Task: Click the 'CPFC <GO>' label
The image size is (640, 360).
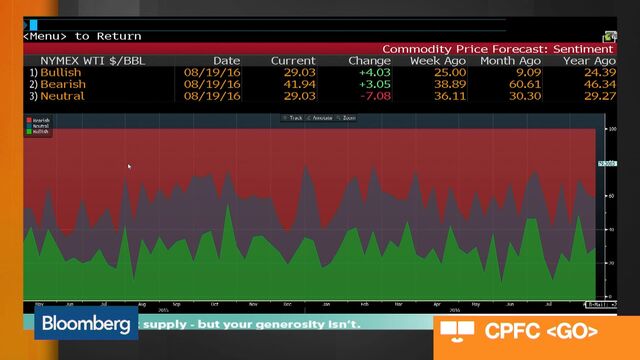Action: [541, 331]
